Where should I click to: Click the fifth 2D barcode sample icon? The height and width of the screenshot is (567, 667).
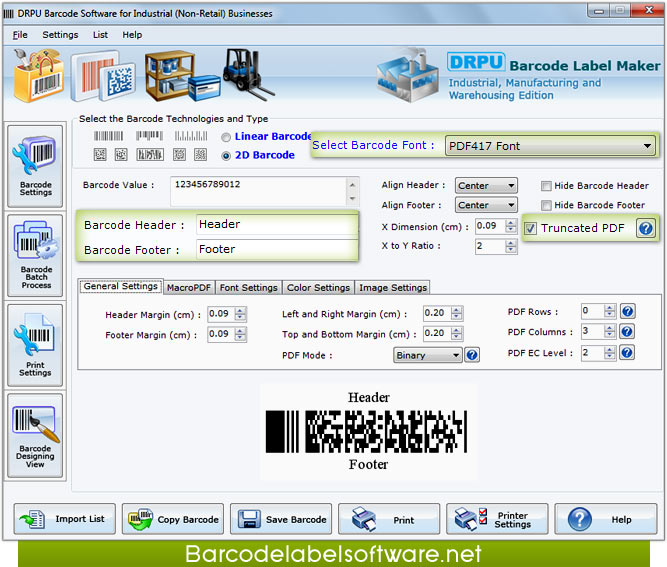coord(200,154)
